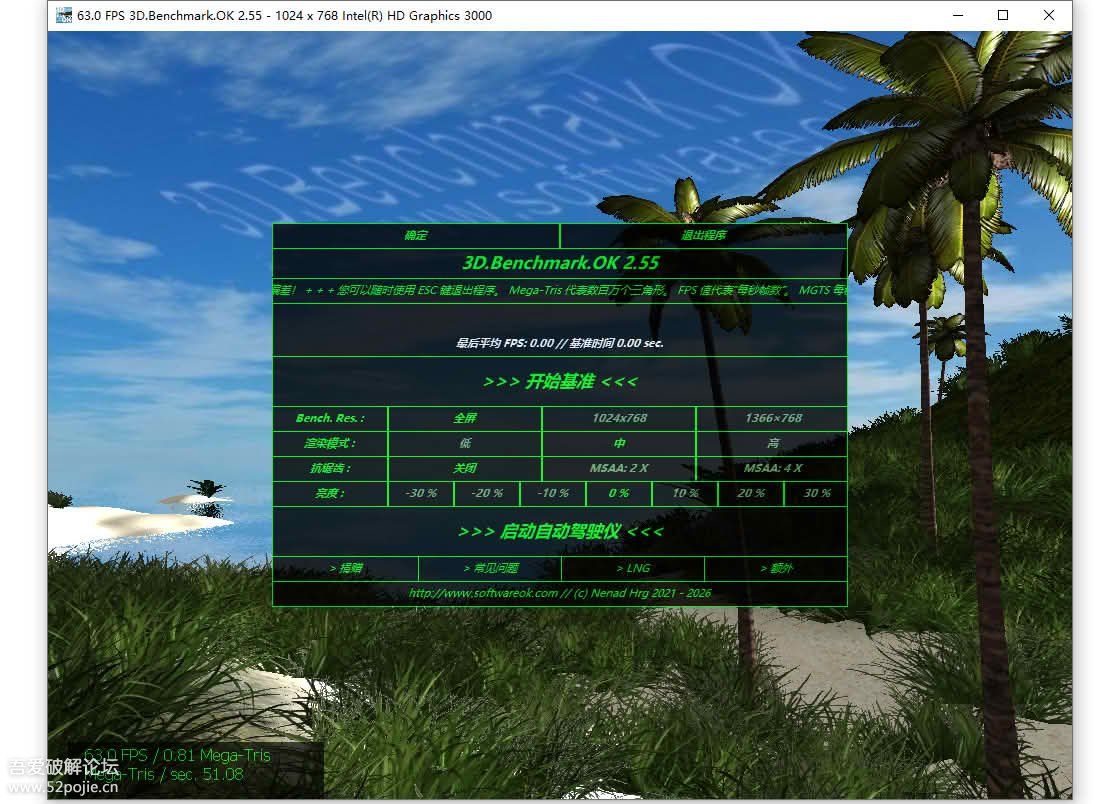Viewport: 1106px width, 804px height.
Task: Set brightness to 20 %
Action: point(750,494)
